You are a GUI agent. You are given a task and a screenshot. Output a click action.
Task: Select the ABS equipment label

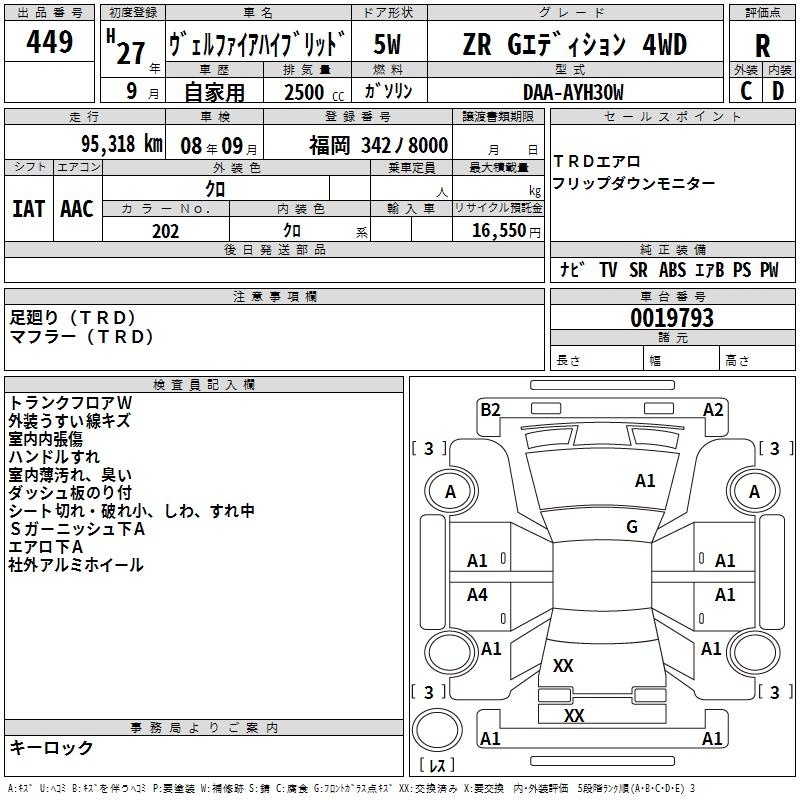tap(672, 270)
